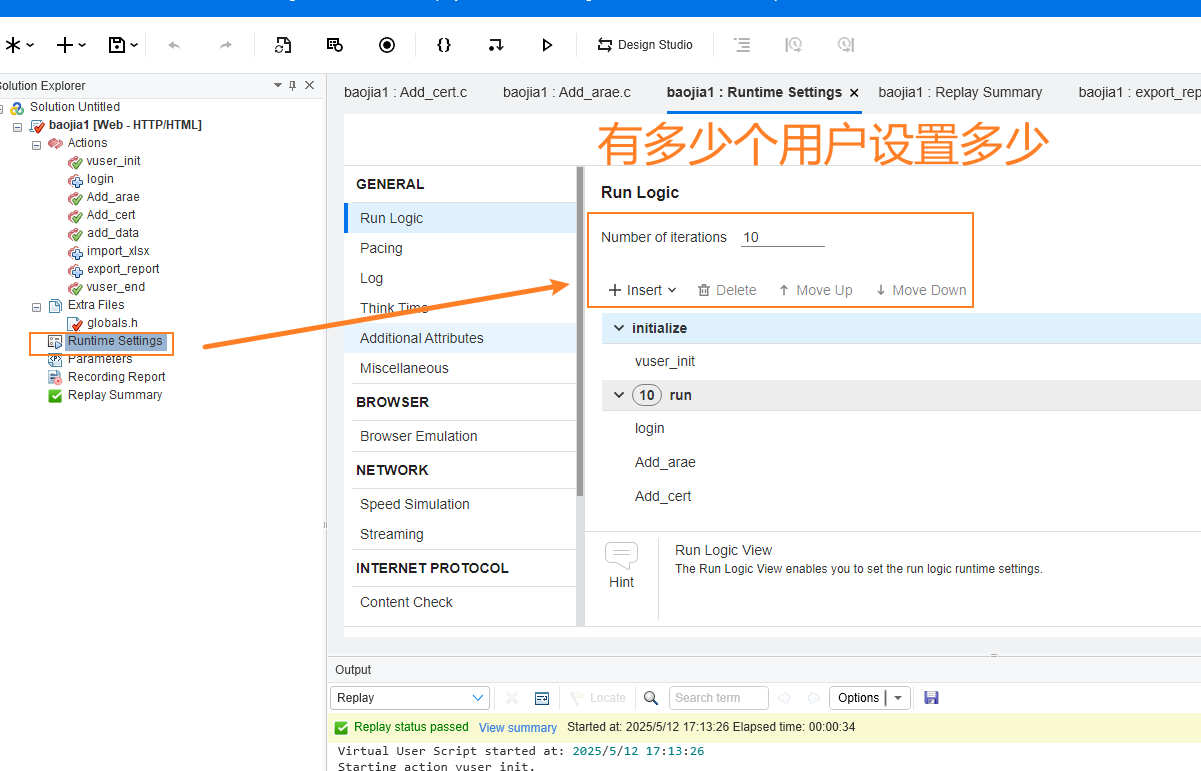Replay the script with the play icon

coord(547,45)
